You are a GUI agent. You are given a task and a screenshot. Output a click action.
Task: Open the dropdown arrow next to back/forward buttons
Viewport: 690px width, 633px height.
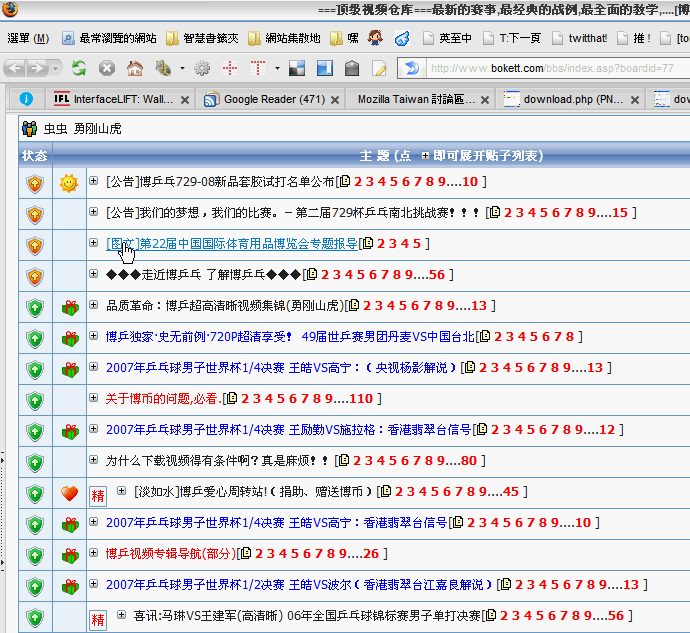55,69
